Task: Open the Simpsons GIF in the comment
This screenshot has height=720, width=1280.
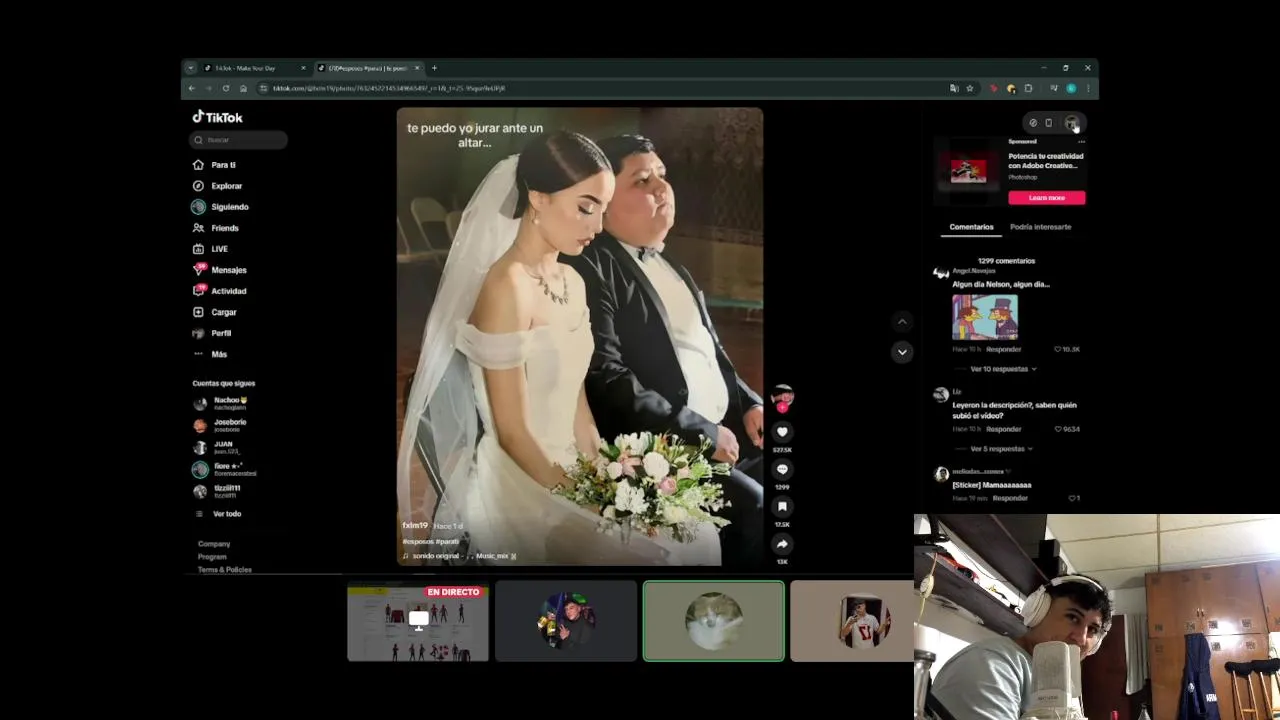Action: (985, 317)
